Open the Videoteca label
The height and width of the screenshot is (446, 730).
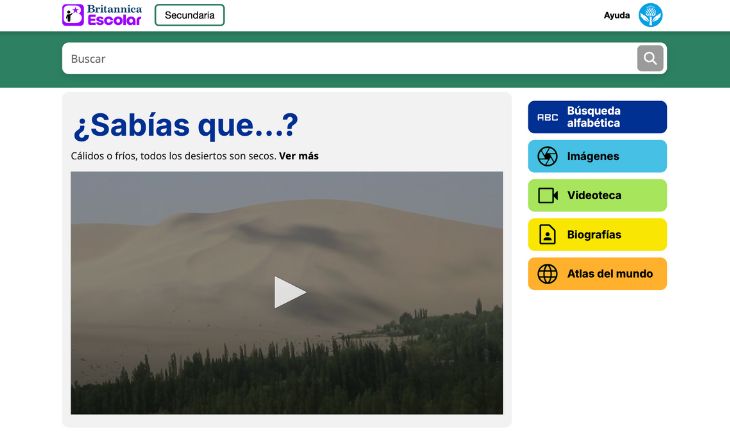coord(594,195)
